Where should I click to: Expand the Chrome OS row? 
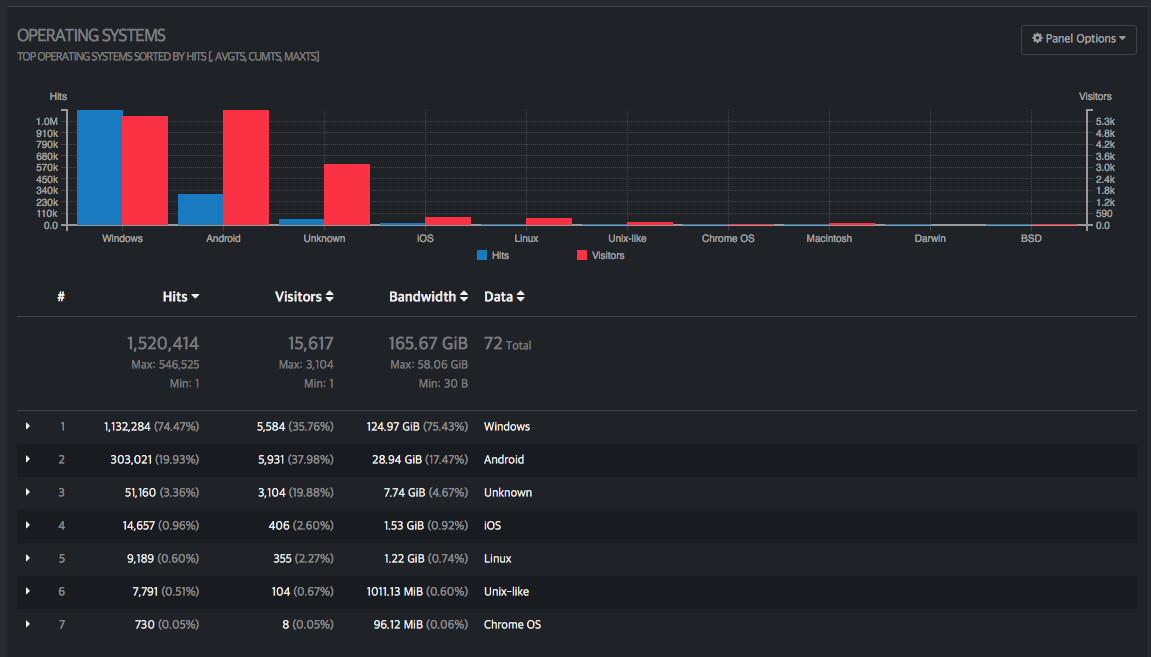point(28,624)
